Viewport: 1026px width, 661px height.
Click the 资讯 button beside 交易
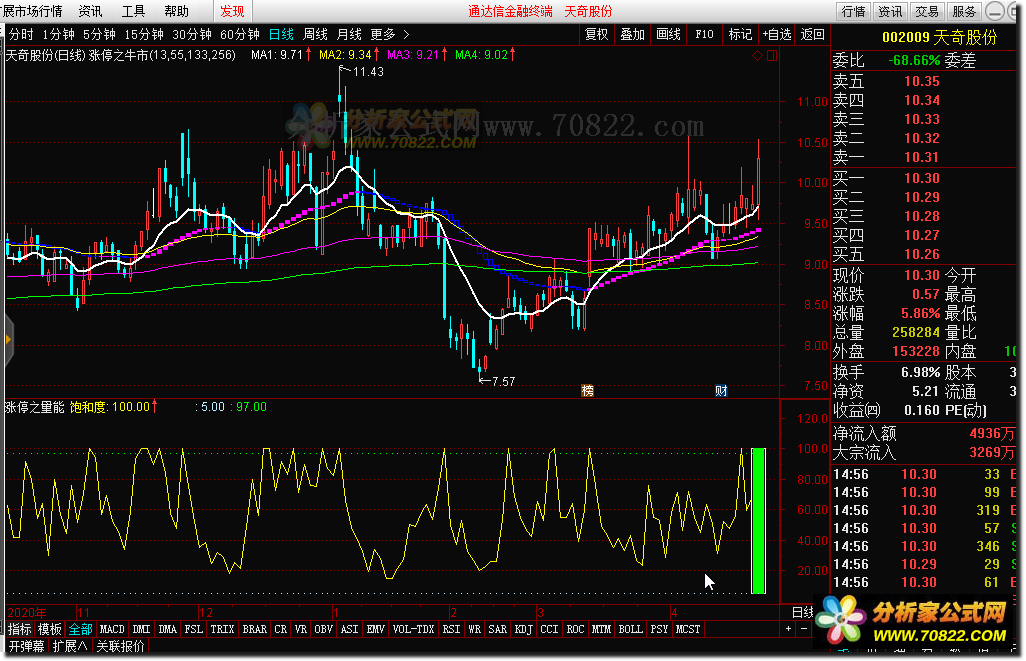click(890, 11)
